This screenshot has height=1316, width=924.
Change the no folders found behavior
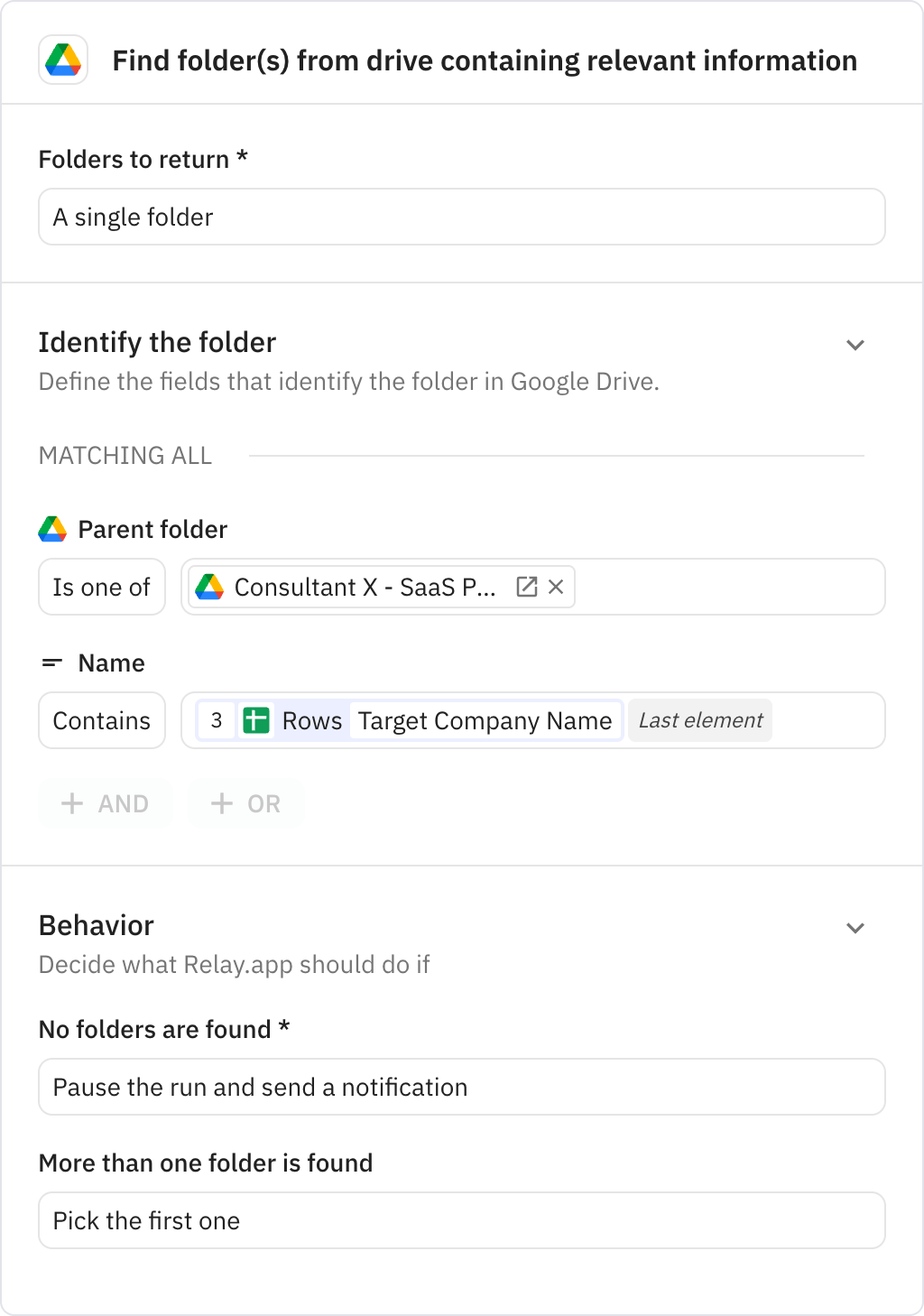(461, 1087)
